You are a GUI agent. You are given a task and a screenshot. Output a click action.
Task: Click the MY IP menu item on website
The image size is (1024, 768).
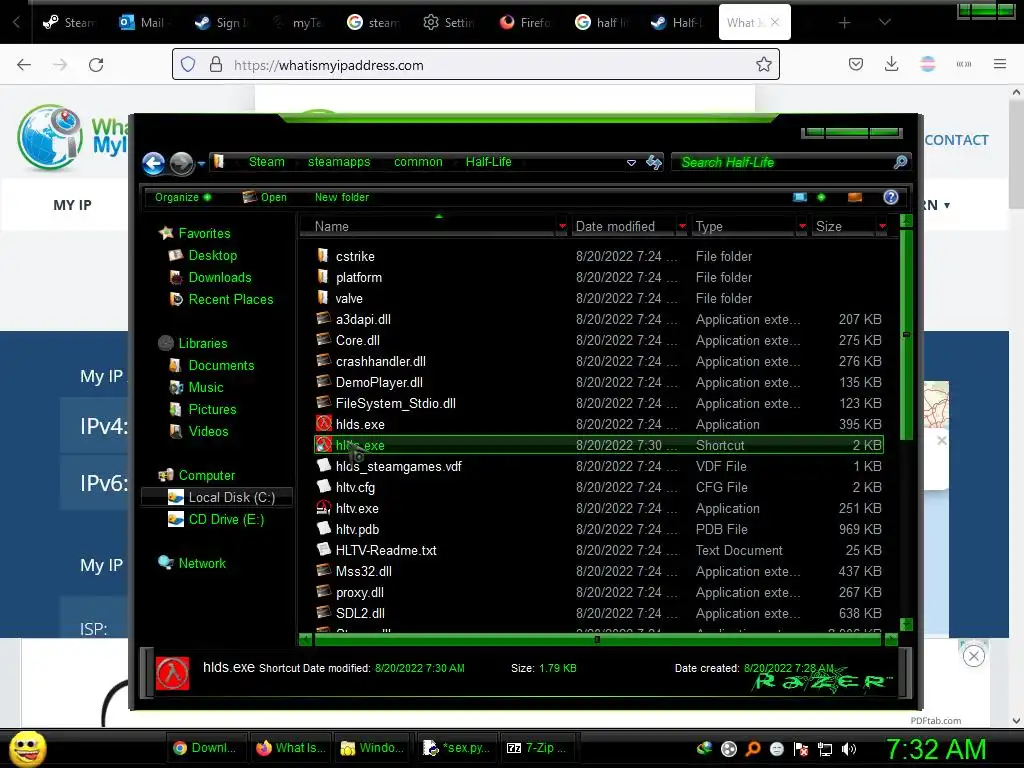[x=72, y=205]
